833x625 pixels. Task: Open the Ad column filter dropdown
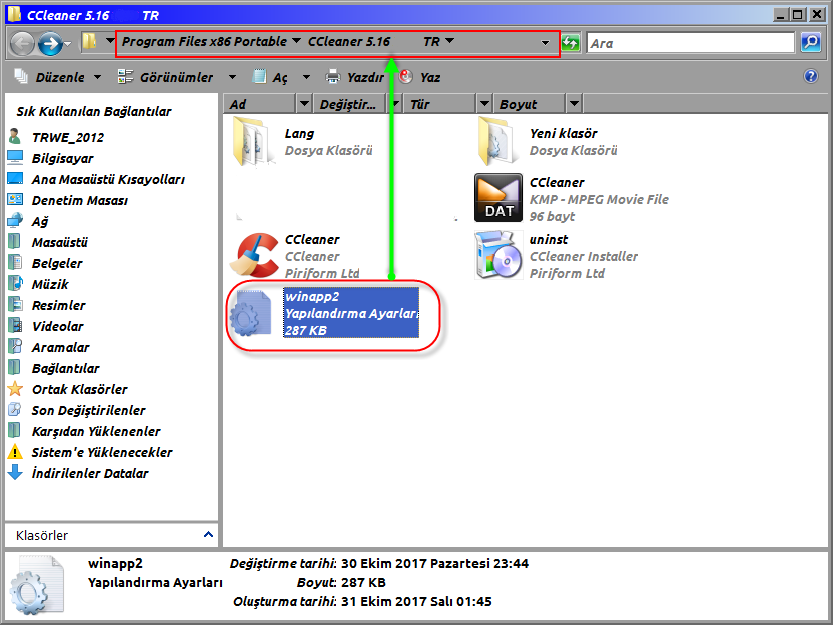[304, 104]
